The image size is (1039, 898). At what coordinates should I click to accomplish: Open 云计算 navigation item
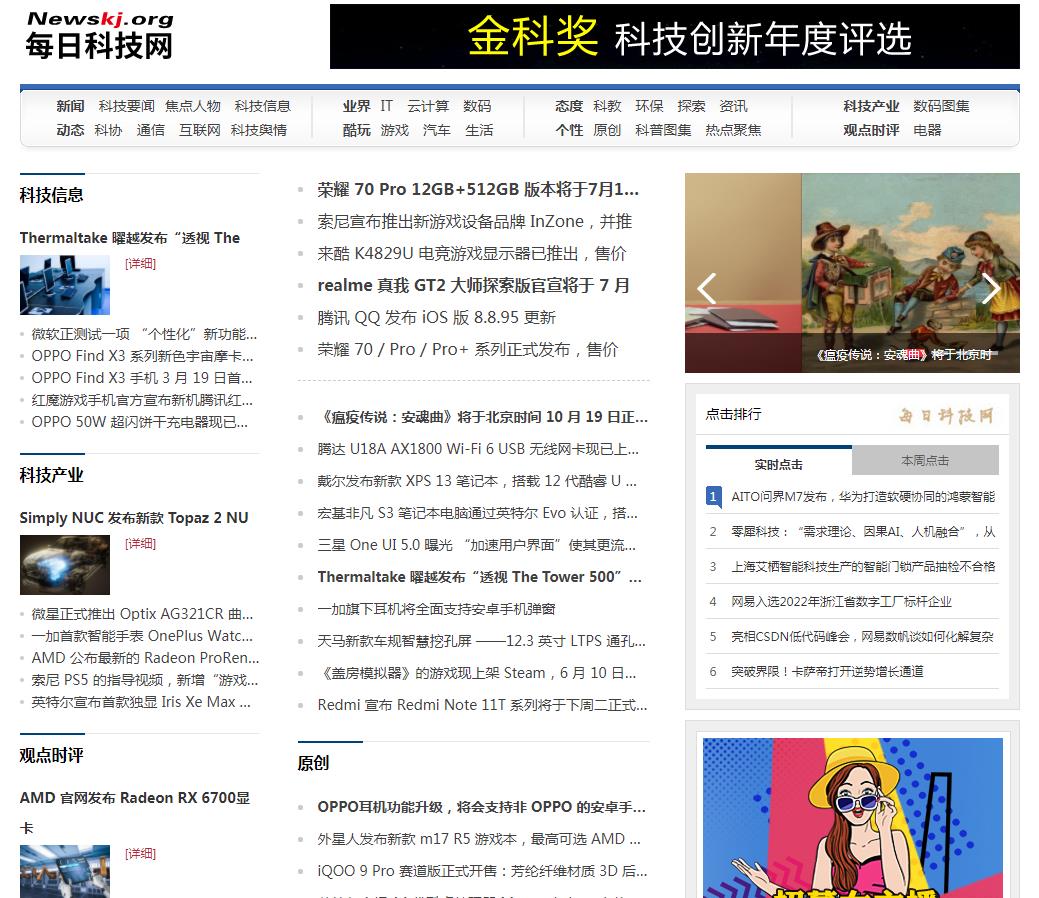(x=428, y=106)
